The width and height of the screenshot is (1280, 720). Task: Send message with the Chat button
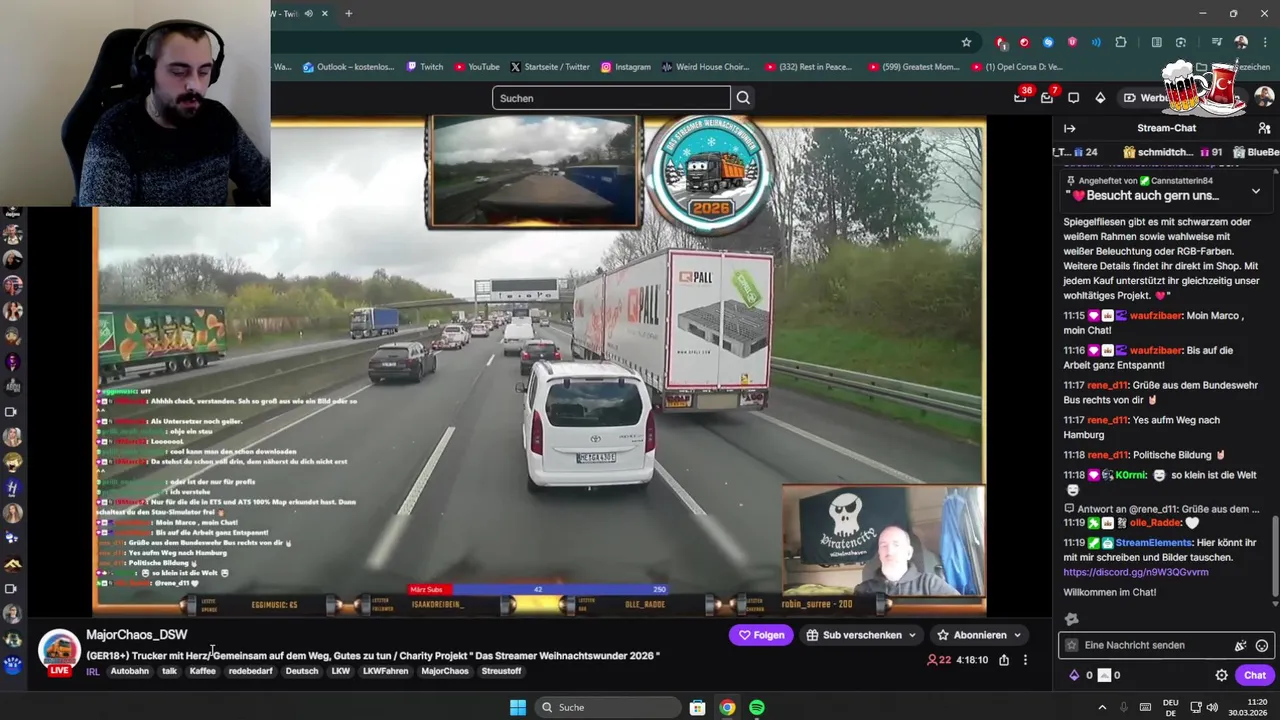click(1255, 675)
